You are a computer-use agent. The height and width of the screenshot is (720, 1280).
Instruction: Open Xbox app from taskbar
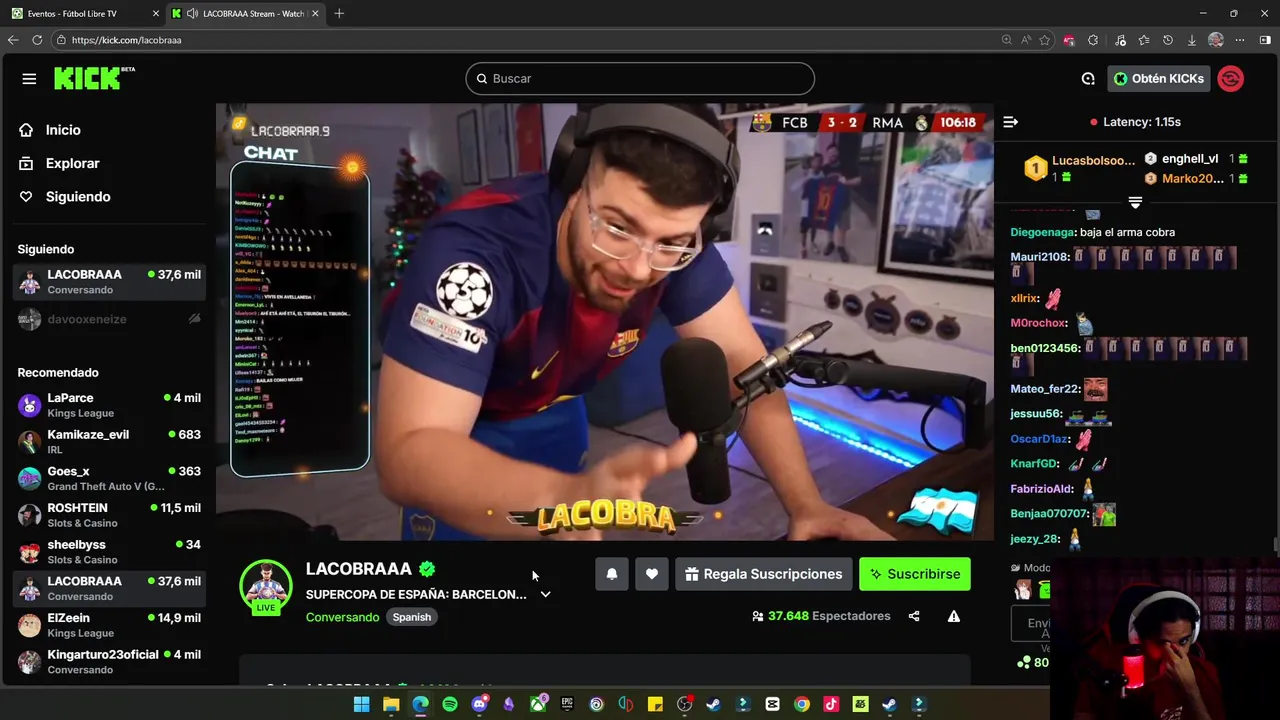pyautogui.click(x=538, y=705)
